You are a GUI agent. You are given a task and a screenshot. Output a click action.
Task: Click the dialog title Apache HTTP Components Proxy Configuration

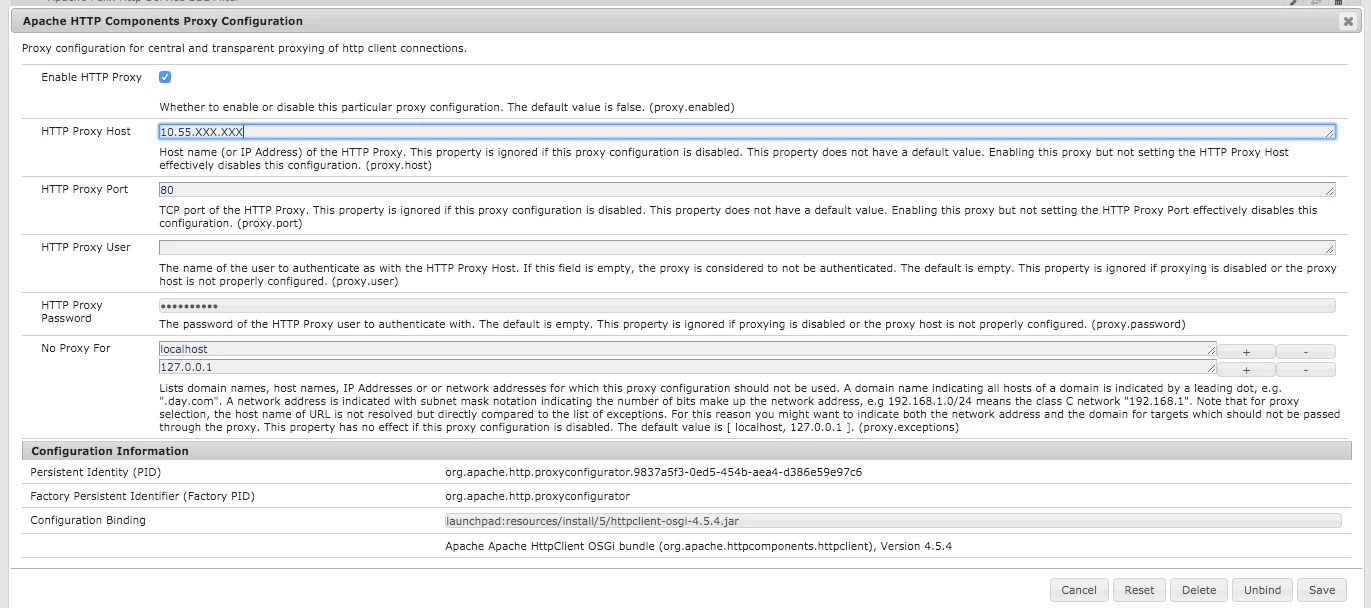pos(163,21)
